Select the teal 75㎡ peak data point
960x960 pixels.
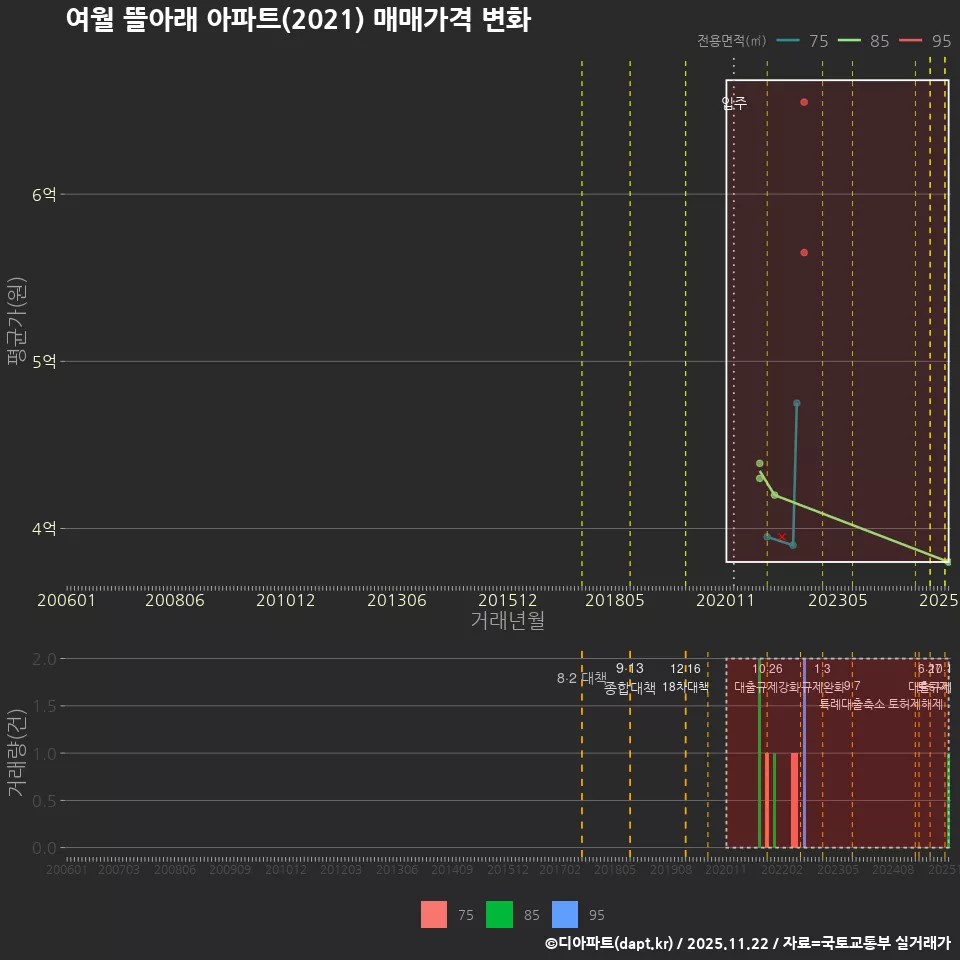797,402
